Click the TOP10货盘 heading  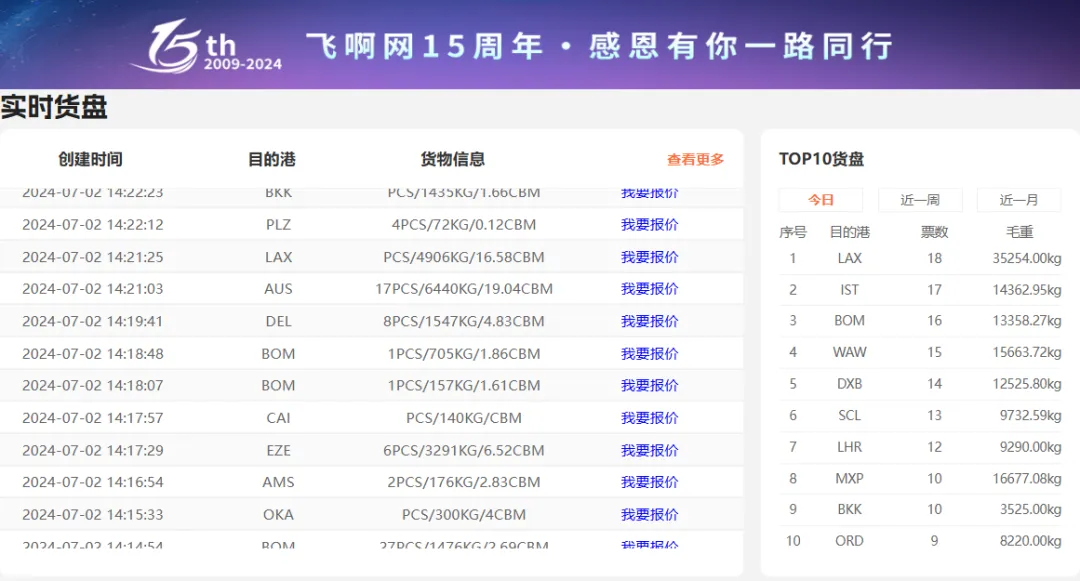coord(821,159)
